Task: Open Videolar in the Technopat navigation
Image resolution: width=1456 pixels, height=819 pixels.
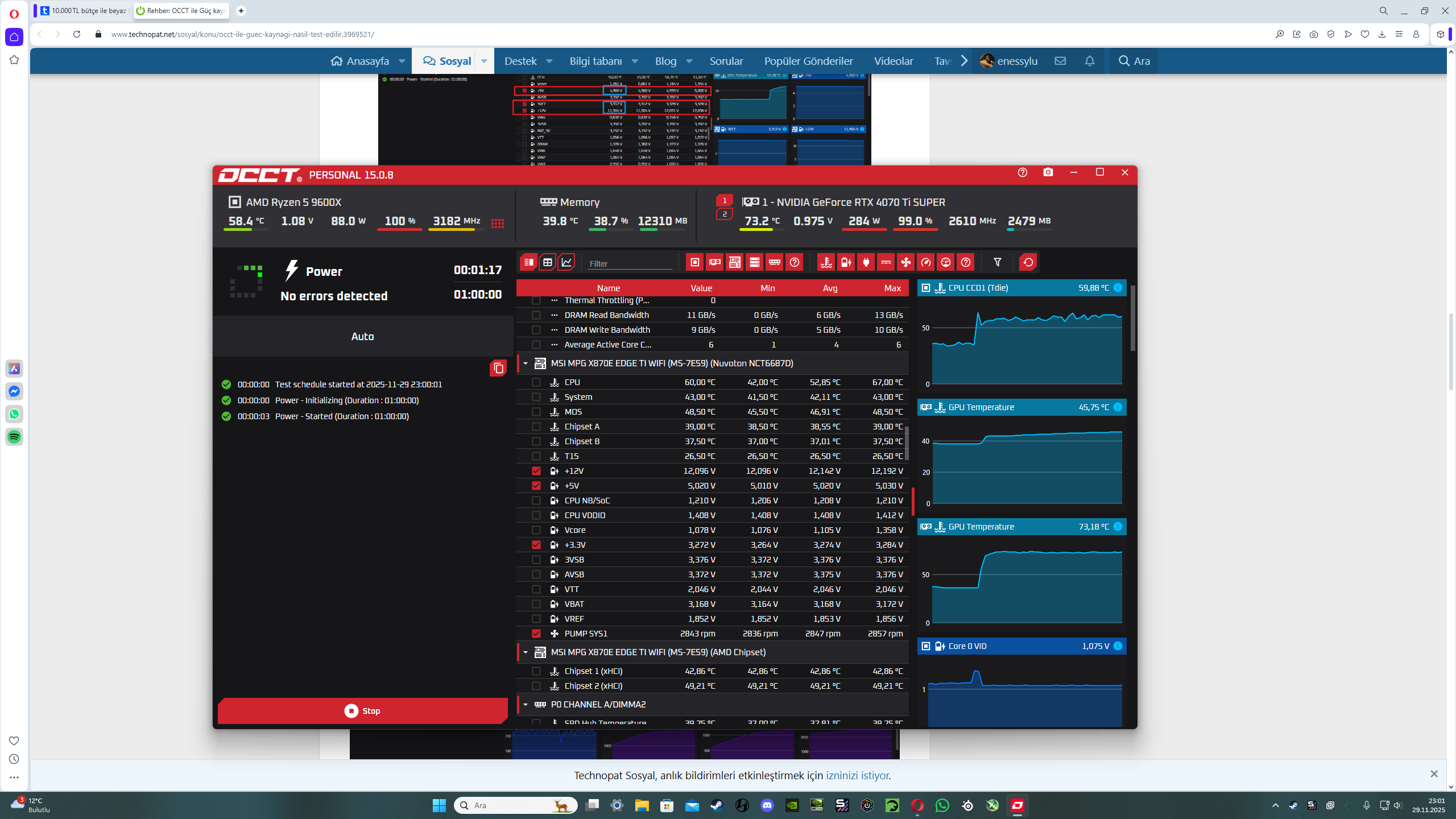Action: (x=894, y=61)
